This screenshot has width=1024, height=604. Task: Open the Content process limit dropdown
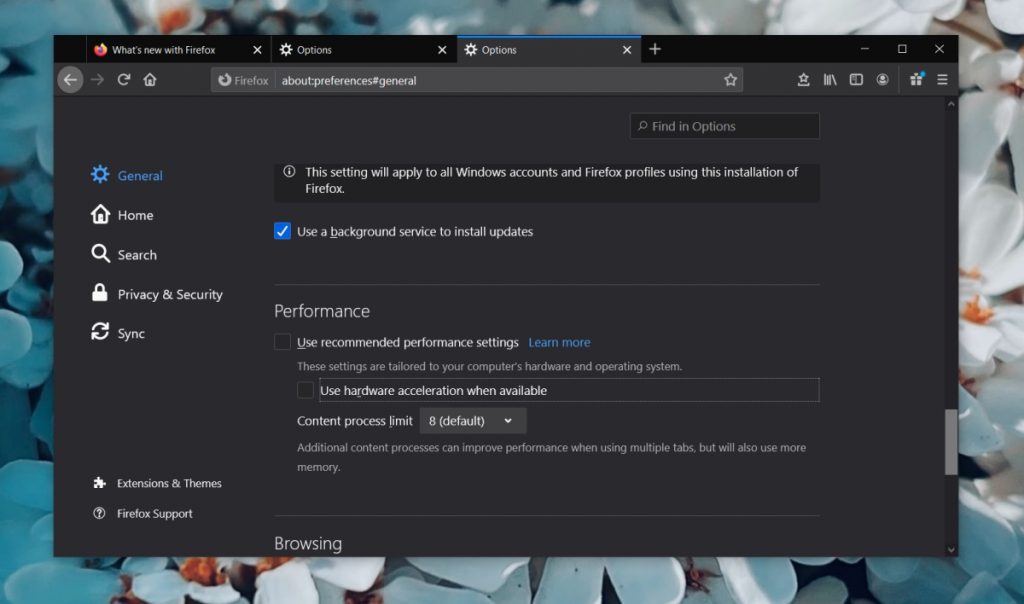(472, 420)
